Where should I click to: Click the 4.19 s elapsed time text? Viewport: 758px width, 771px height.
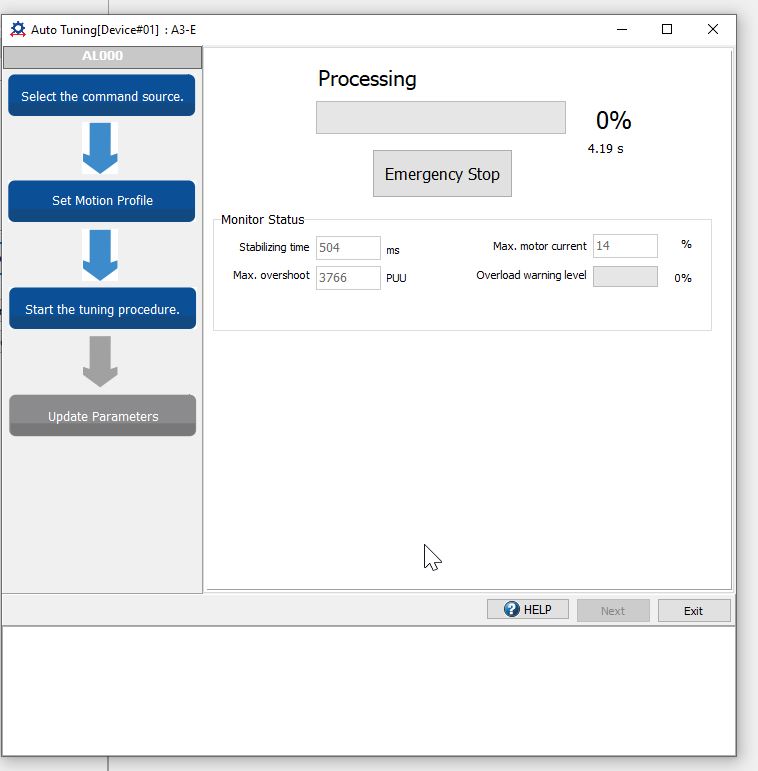[x=606, y=148]
